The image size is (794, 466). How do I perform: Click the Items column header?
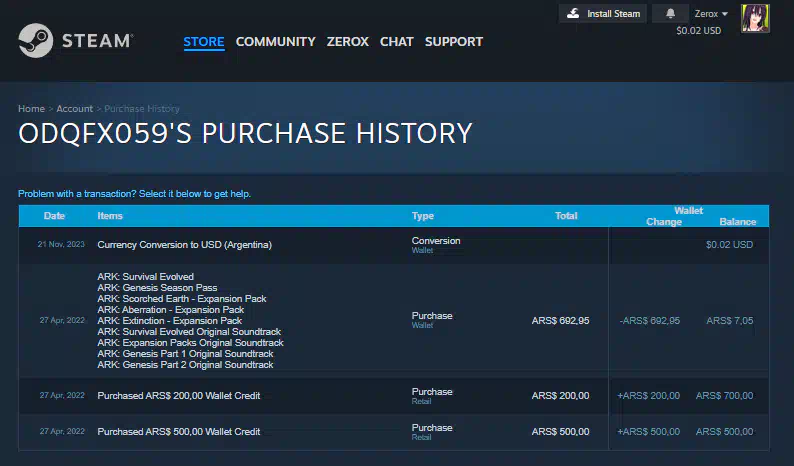[x=110, y=216]
